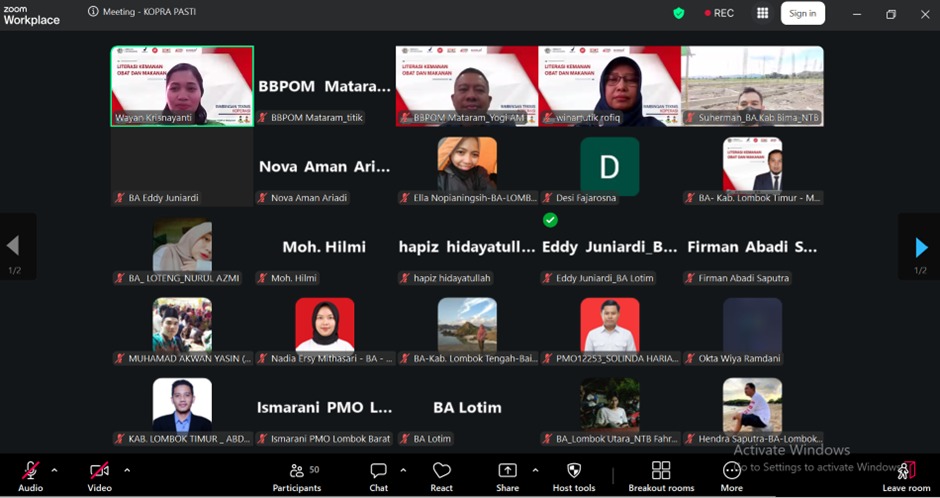Open the apps grid icon
This screenshot has width=940, height=498.
pos(763,13)
